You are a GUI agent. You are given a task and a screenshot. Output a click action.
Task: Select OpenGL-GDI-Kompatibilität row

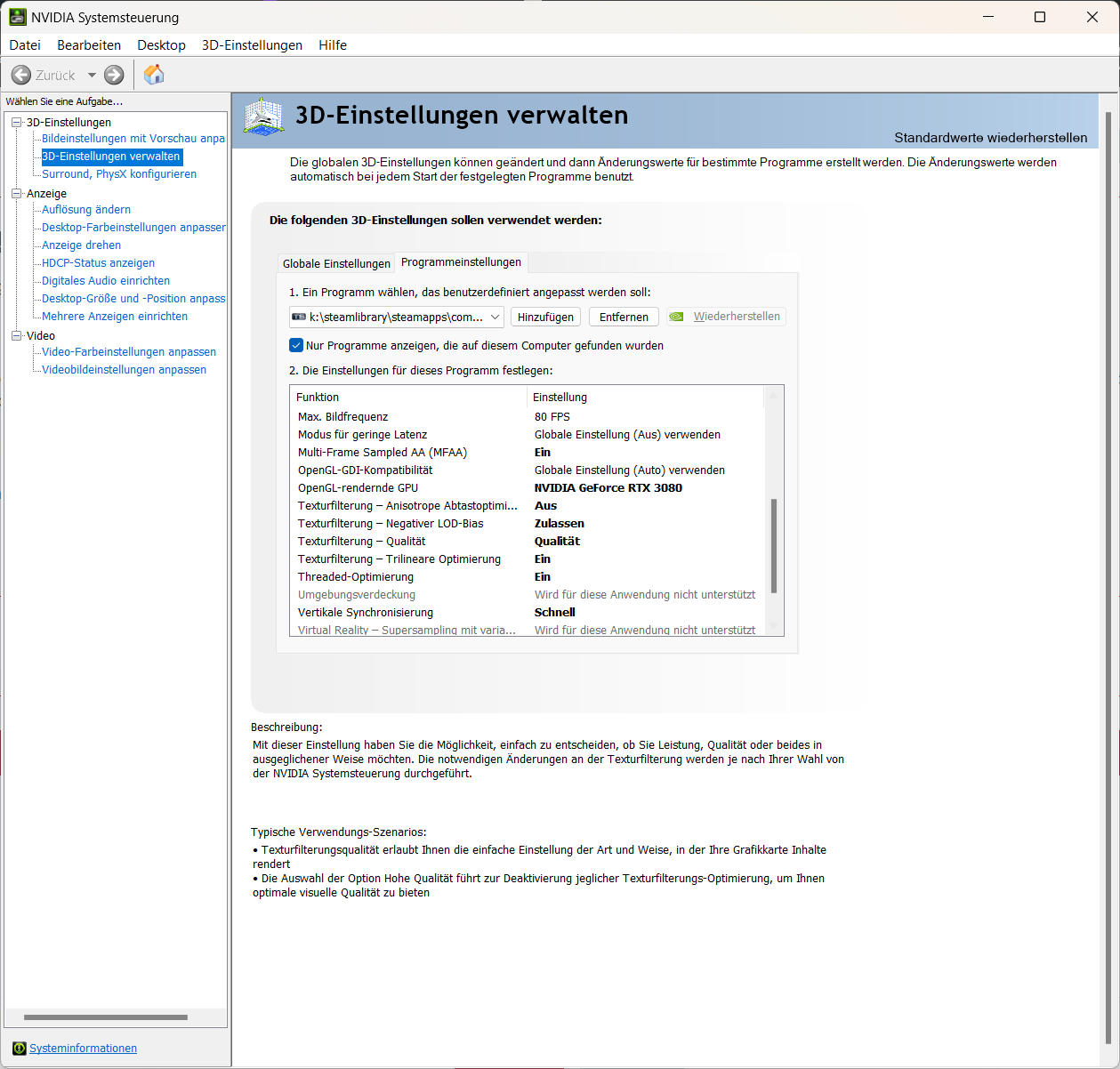click(x=527, y=470)
